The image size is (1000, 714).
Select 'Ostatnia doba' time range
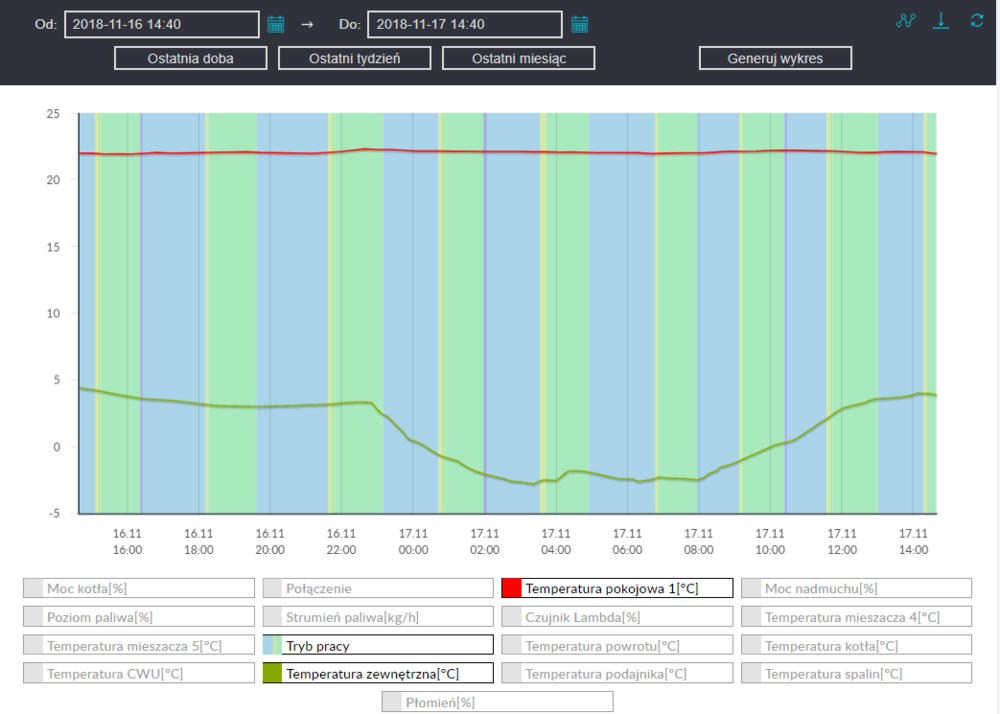(190, 58)
